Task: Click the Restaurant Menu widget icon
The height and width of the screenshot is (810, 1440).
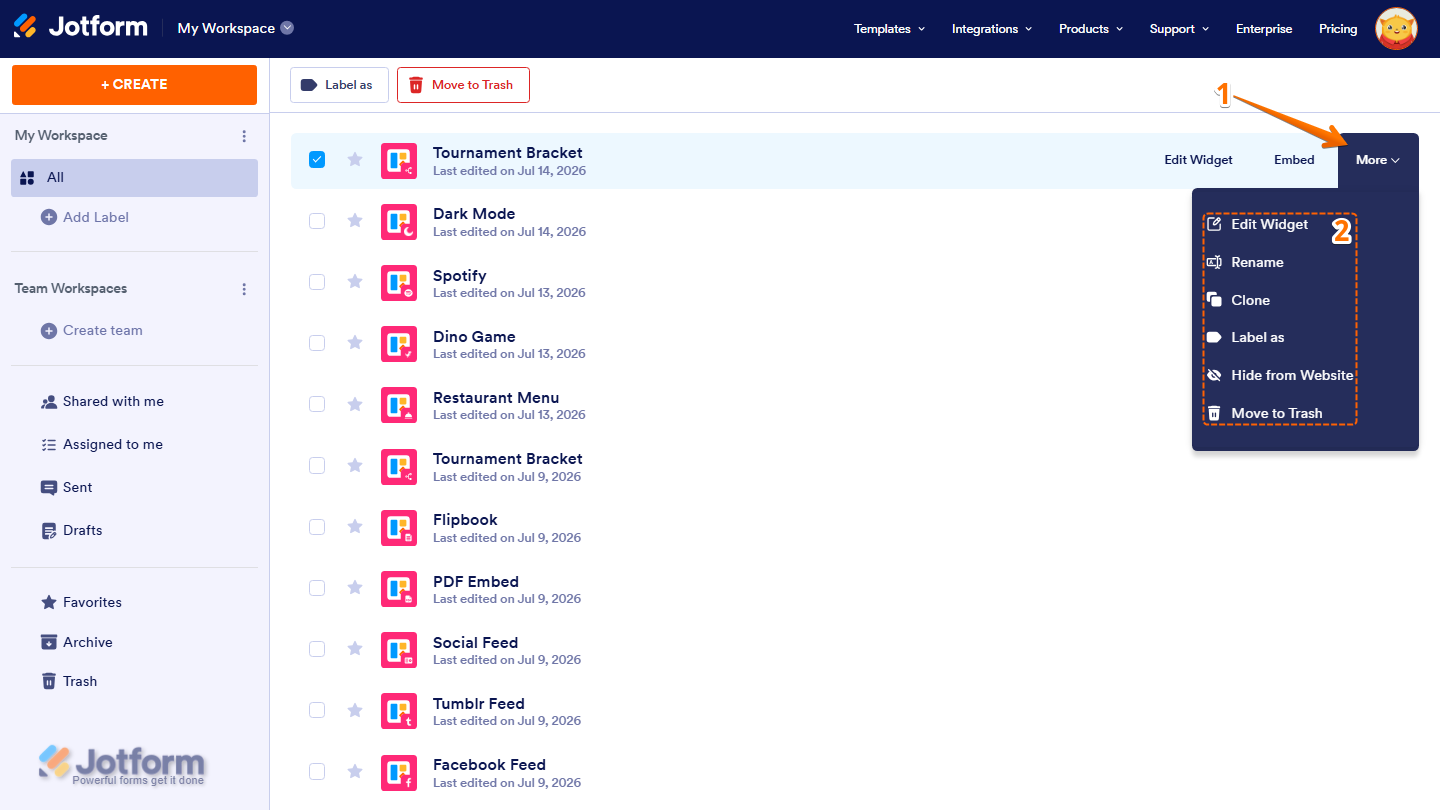Action: 399,405
